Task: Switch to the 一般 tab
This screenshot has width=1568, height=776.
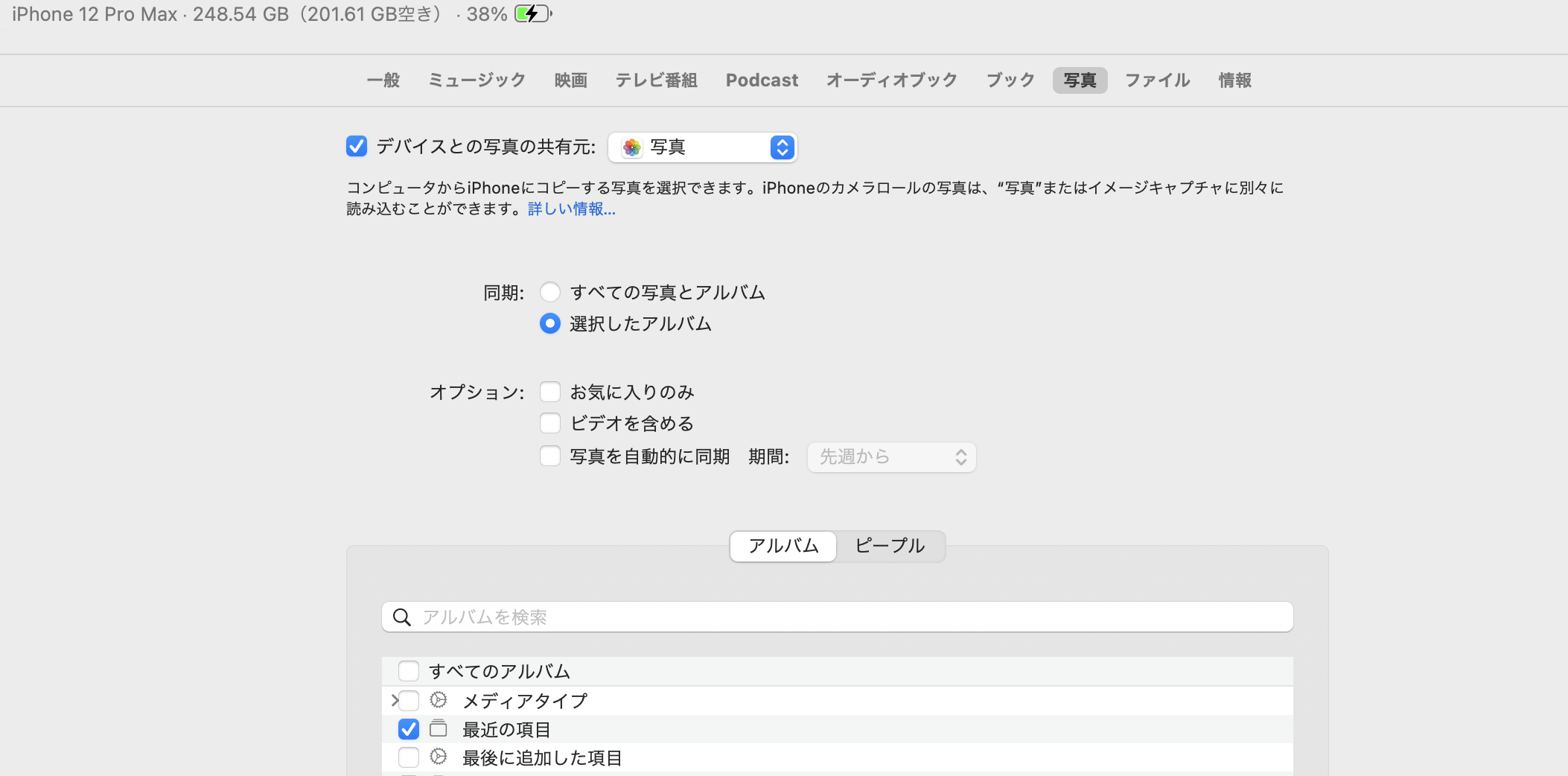Action: tap(383, 80)
